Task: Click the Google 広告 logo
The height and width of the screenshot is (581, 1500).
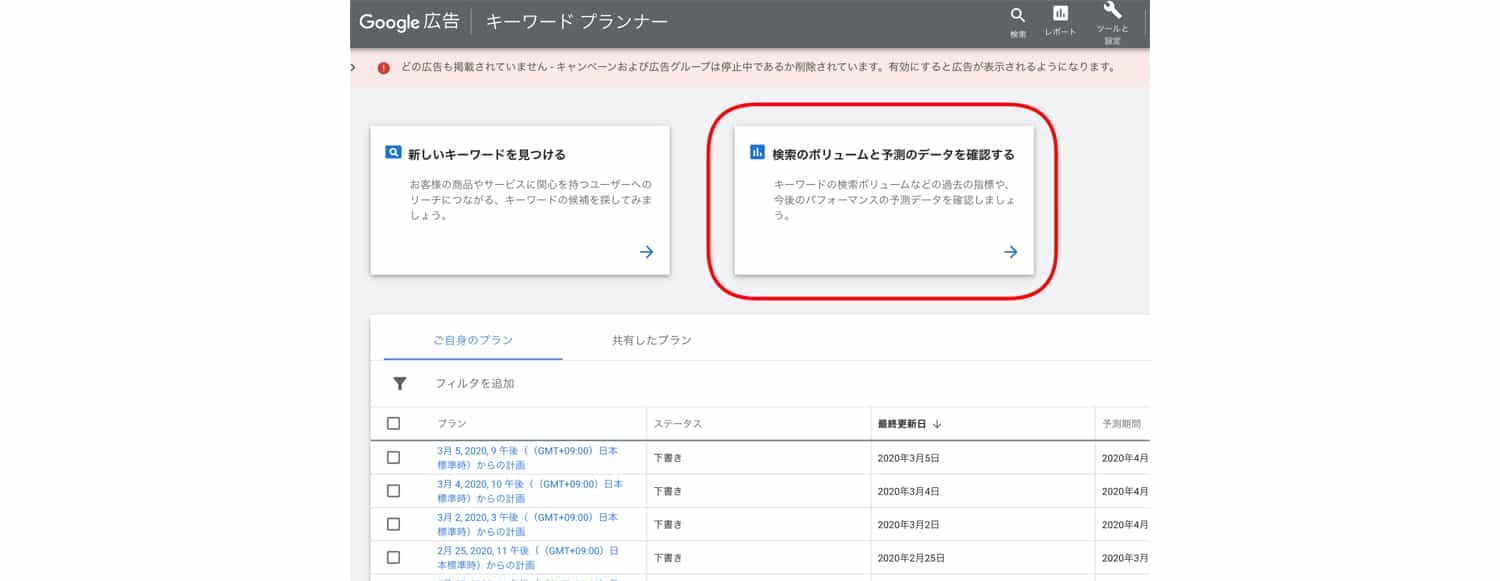Action: (x=410, y=22)
